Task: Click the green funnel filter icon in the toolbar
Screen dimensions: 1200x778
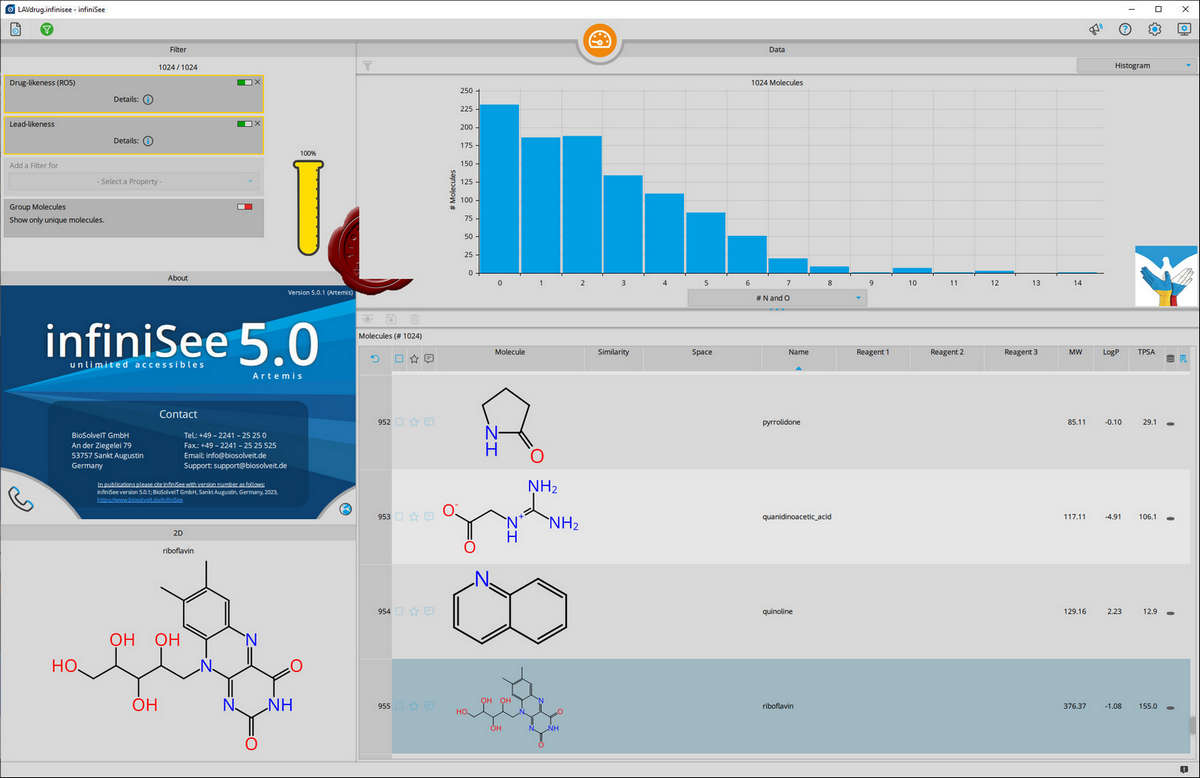Action: (x=47, y=29)
